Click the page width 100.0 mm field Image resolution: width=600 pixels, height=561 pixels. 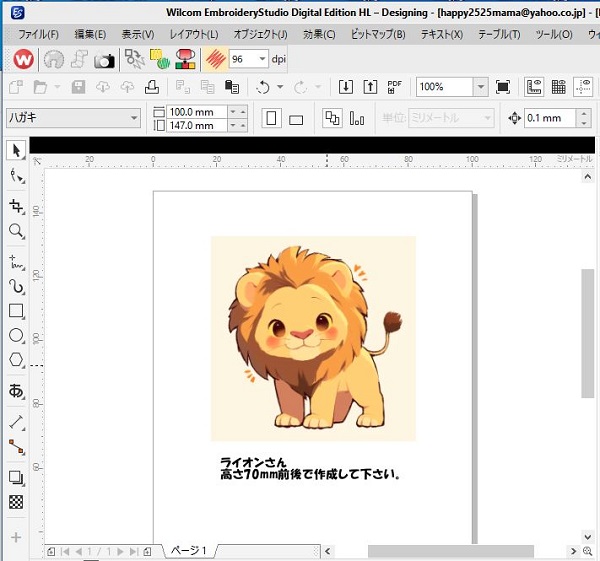197,112
